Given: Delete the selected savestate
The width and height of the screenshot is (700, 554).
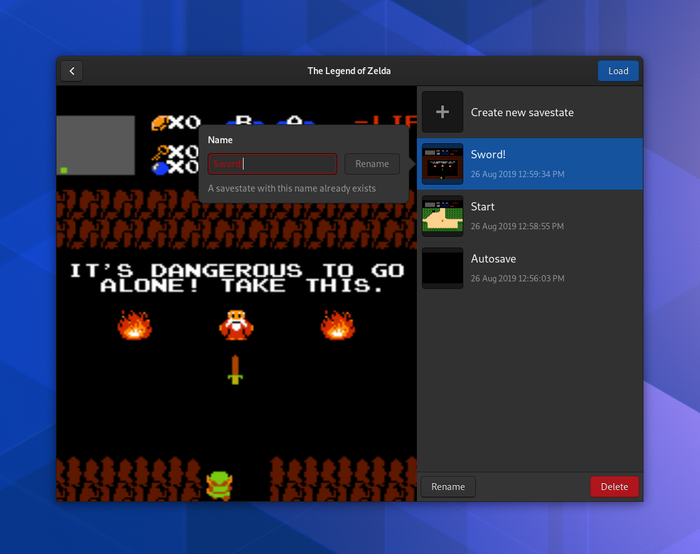Looking at the screenshot, I should [614, 487].
